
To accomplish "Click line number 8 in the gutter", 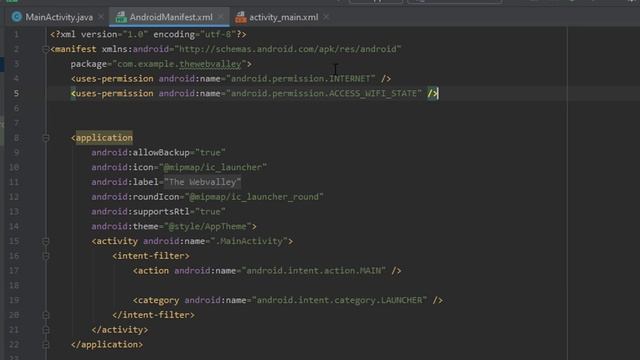I will pyautogui.click(x=16, y=138).
